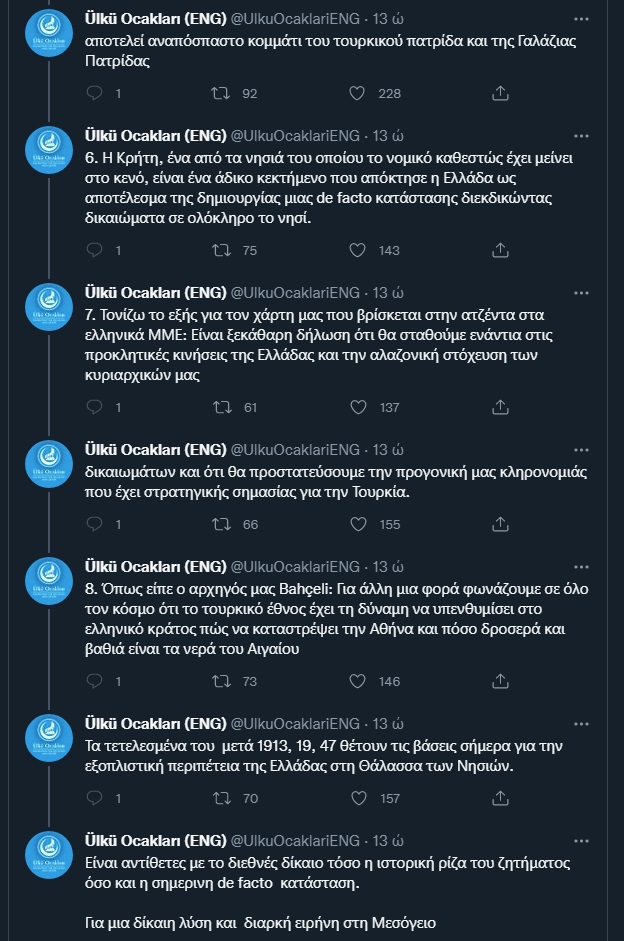Open the Ülkü Ocakları avatar on tweet 6
Image resolution: width=624 pixels, height=941 pixels.
[48, 152]
